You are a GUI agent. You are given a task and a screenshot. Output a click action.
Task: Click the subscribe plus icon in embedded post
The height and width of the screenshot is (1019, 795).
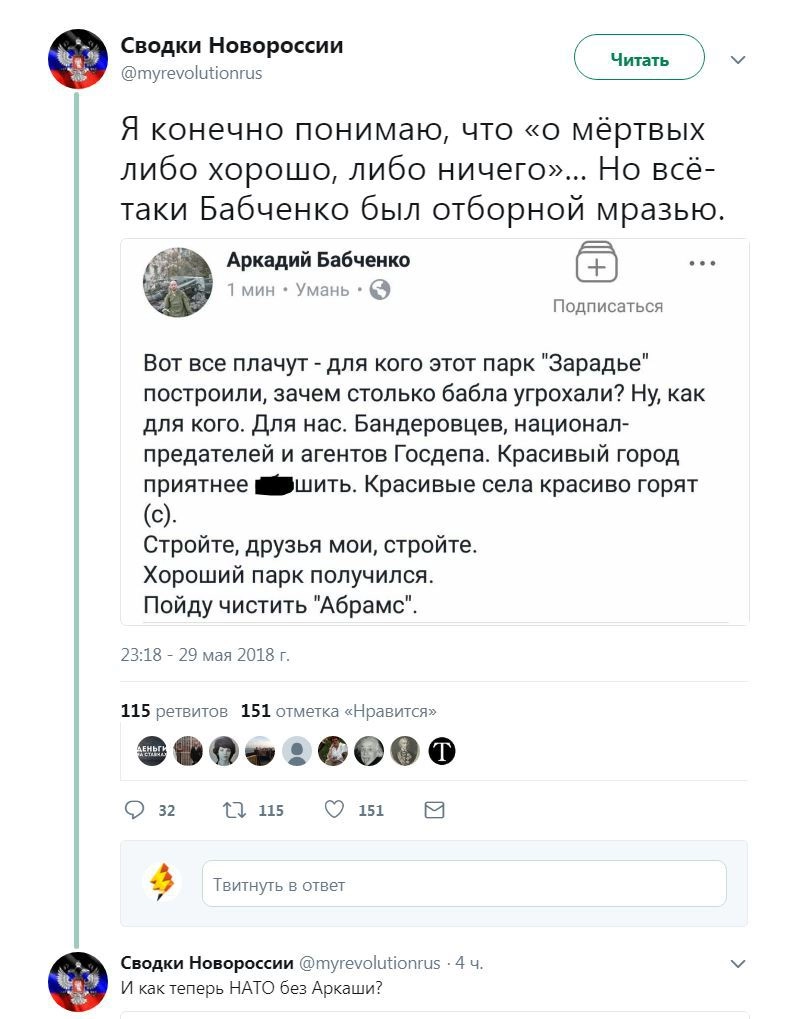click(596, 262)
